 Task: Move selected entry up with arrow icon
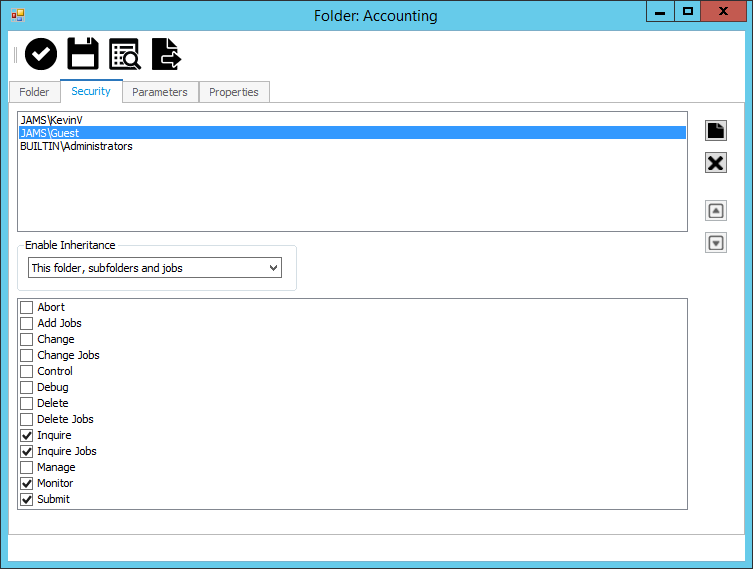pyautogui.click(x=716, y=211)
